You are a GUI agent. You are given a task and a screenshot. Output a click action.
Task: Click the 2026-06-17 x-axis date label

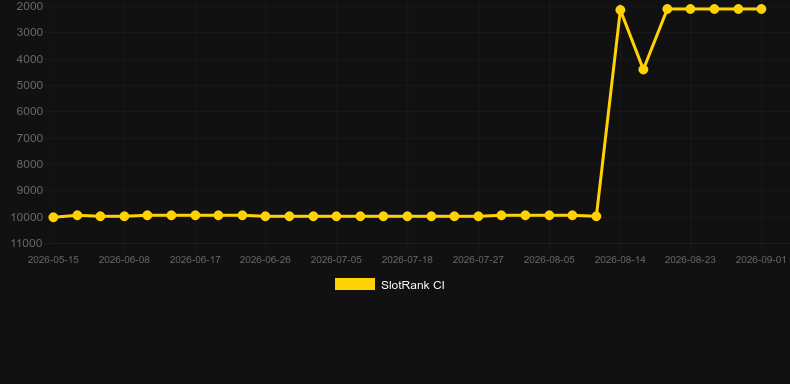pyautogui.click(x=195, y=260)
